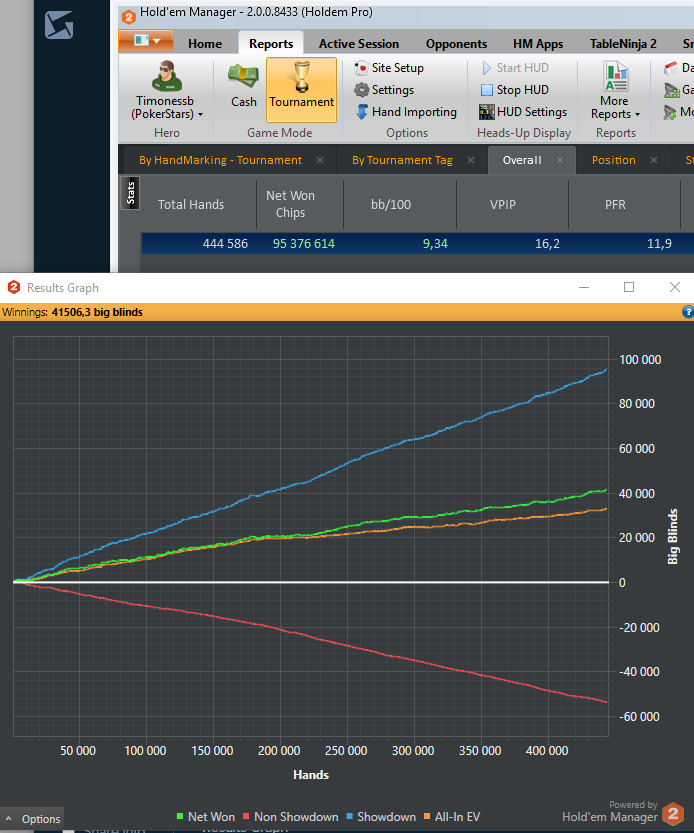Click the Results Graph window logo icon
694x833 pixels.
click(14, 287)
